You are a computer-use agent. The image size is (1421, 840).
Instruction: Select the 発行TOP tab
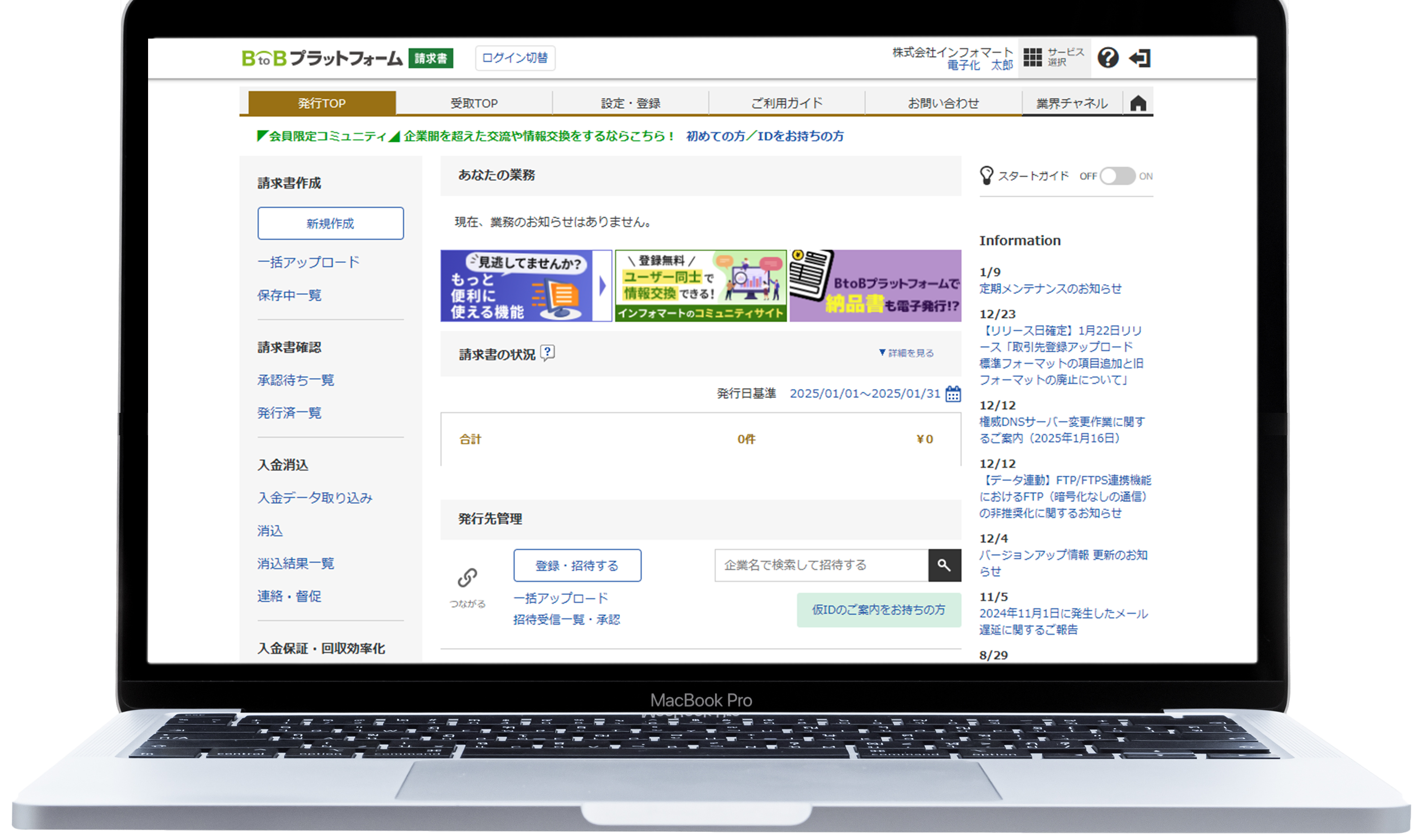click(321, 103)
